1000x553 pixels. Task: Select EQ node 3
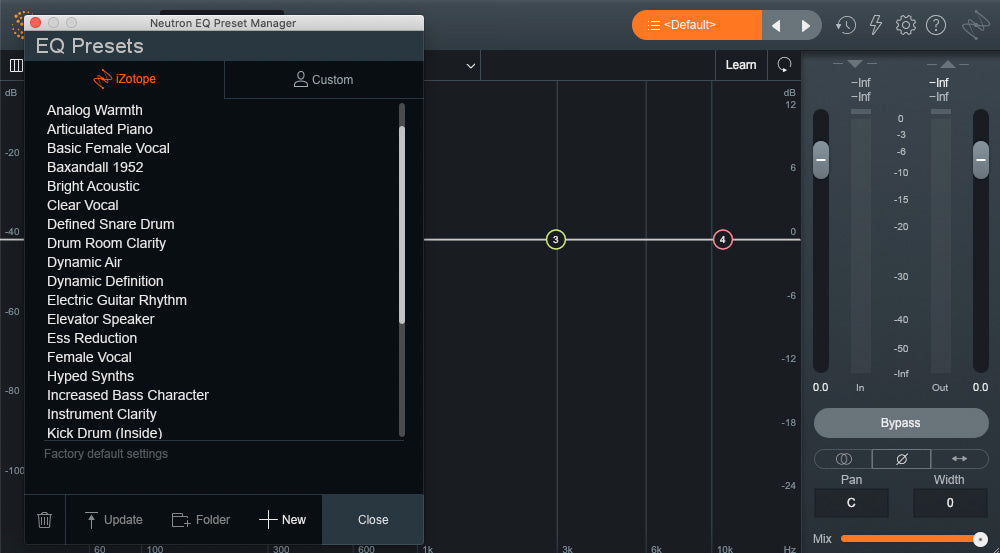(555, 240)
